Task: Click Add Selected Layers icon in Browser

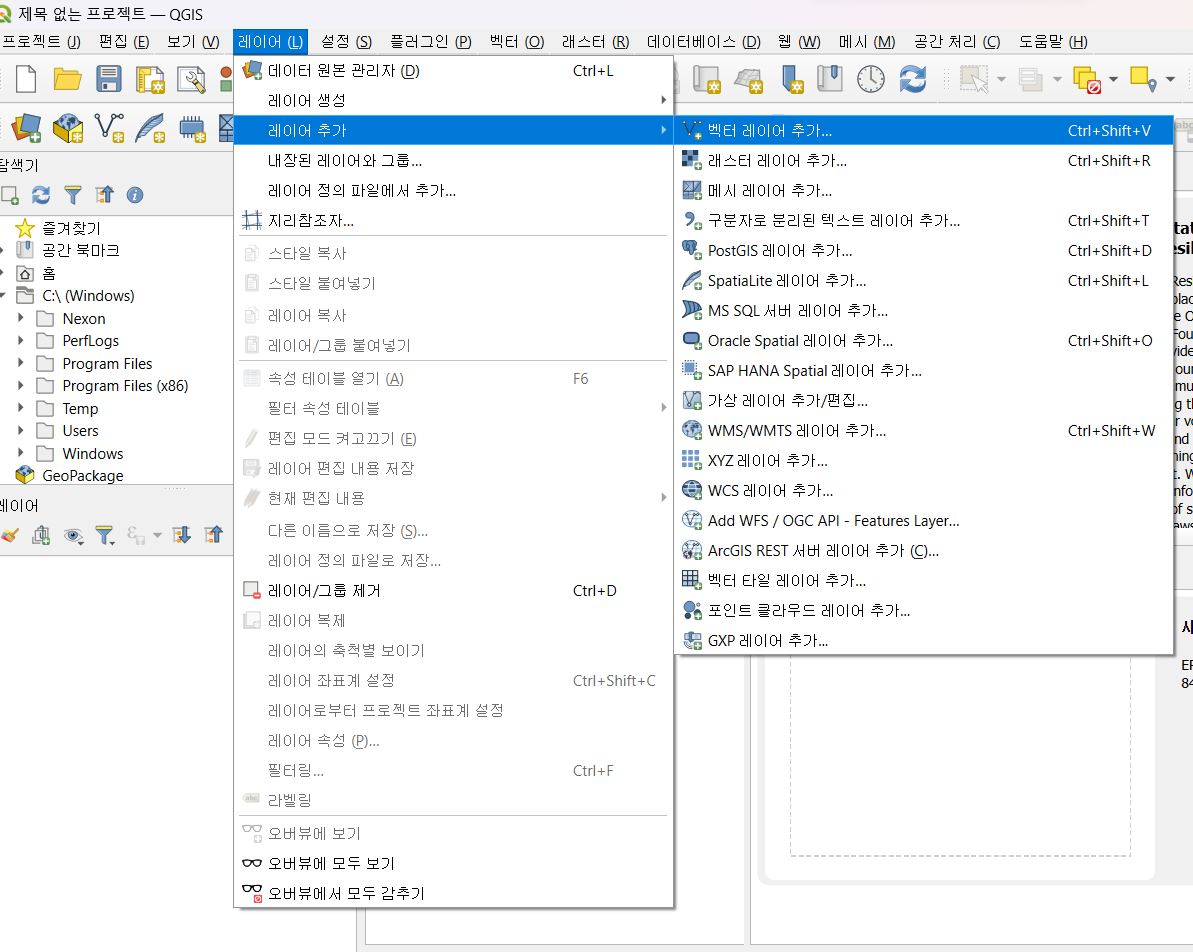Action: [x=10, y=196]
